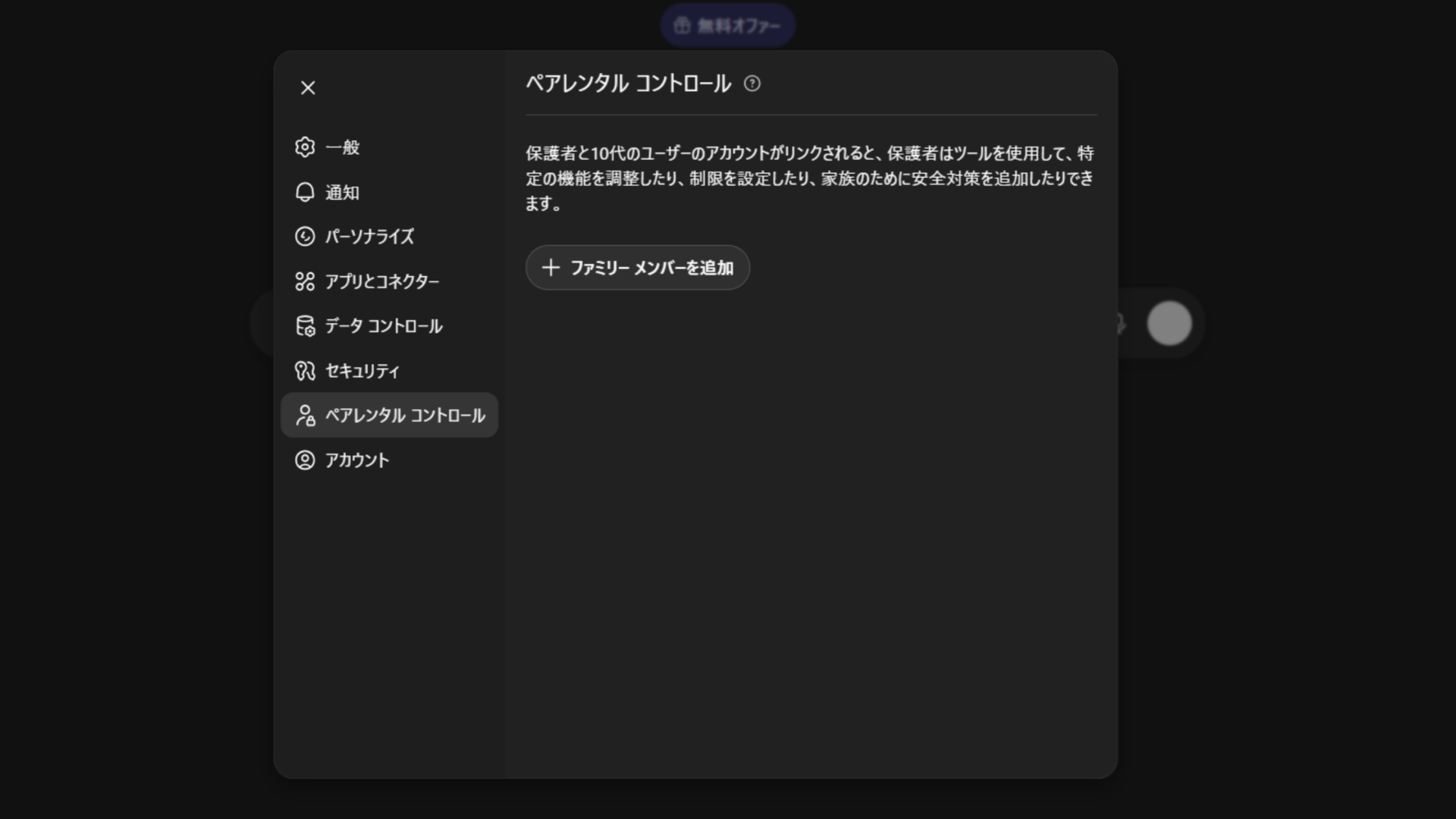
Task: Select the key icon next to セキュリティ
Action: (305, 371)
